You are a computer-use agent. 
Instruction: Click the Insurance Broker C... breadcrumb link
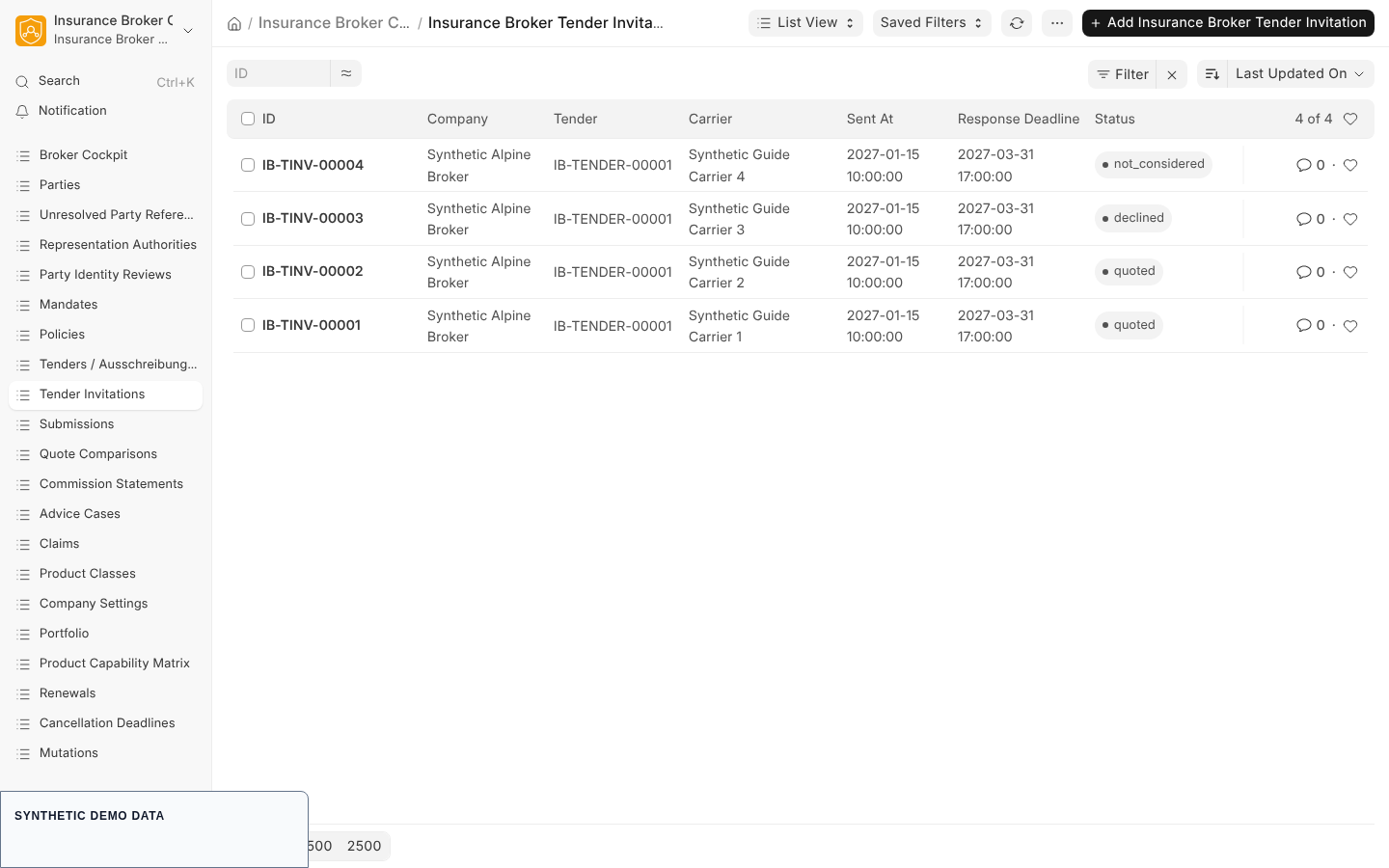(x=334, y=23)
